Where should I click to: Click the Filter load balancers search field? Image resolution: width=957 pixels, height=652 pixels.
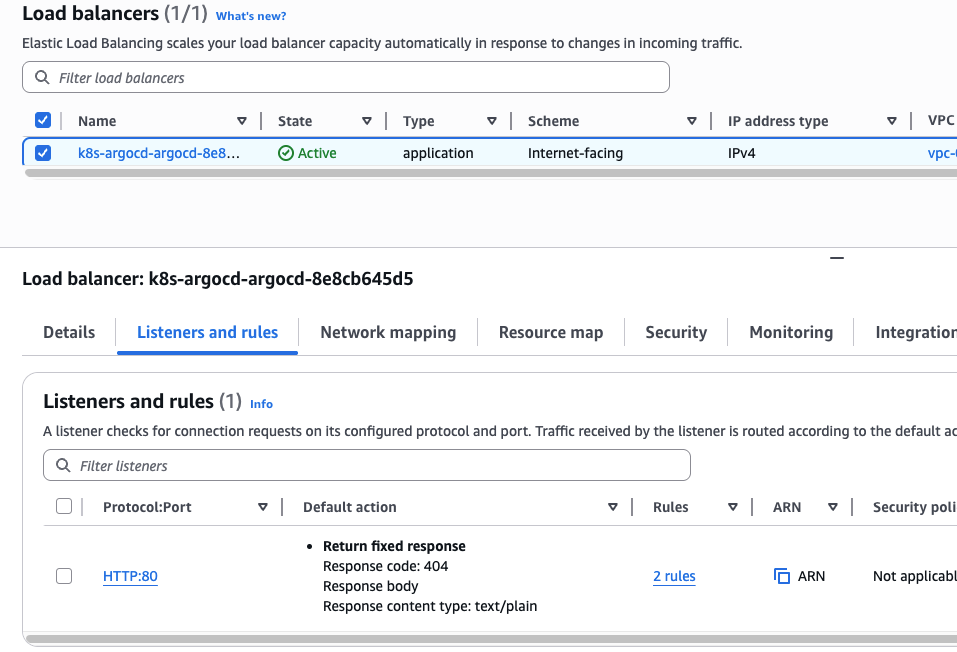pos(350,78)
